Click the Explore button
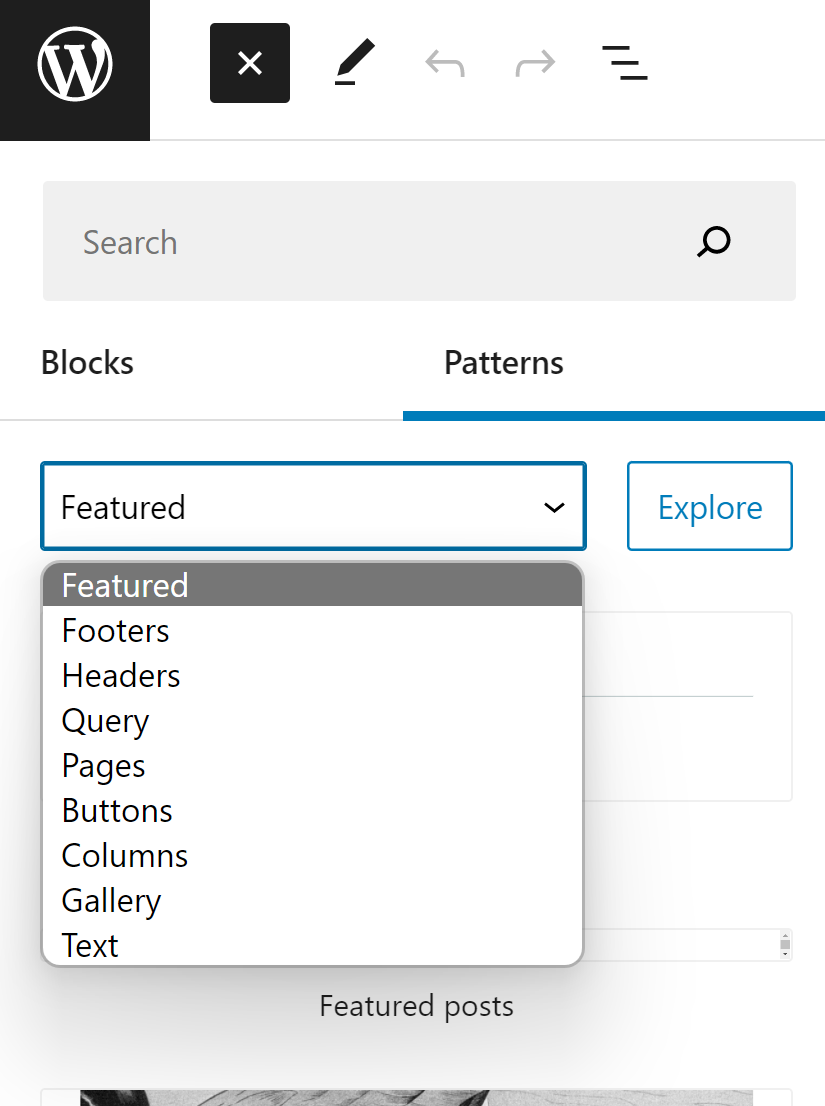 (709, 506)
